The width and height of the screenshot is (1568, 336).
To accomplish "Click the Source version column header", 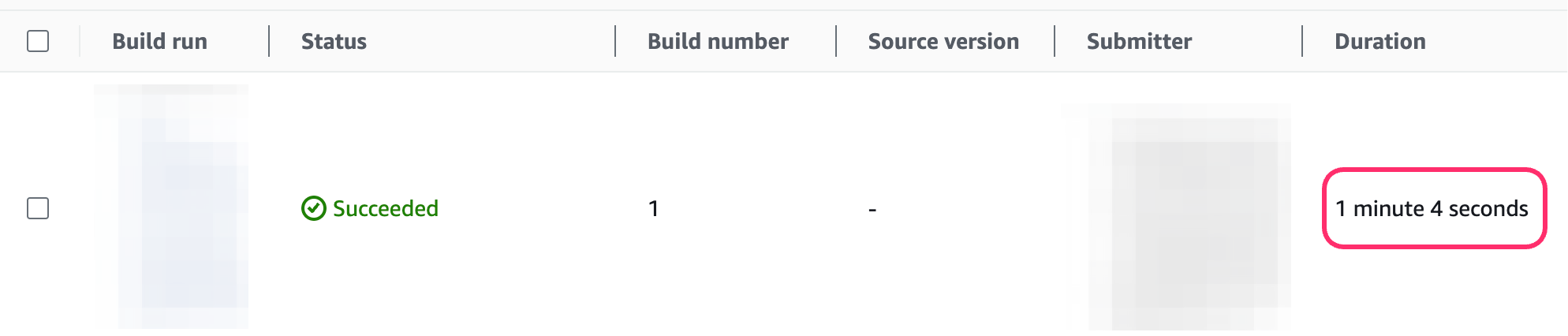I will point(943,41).
